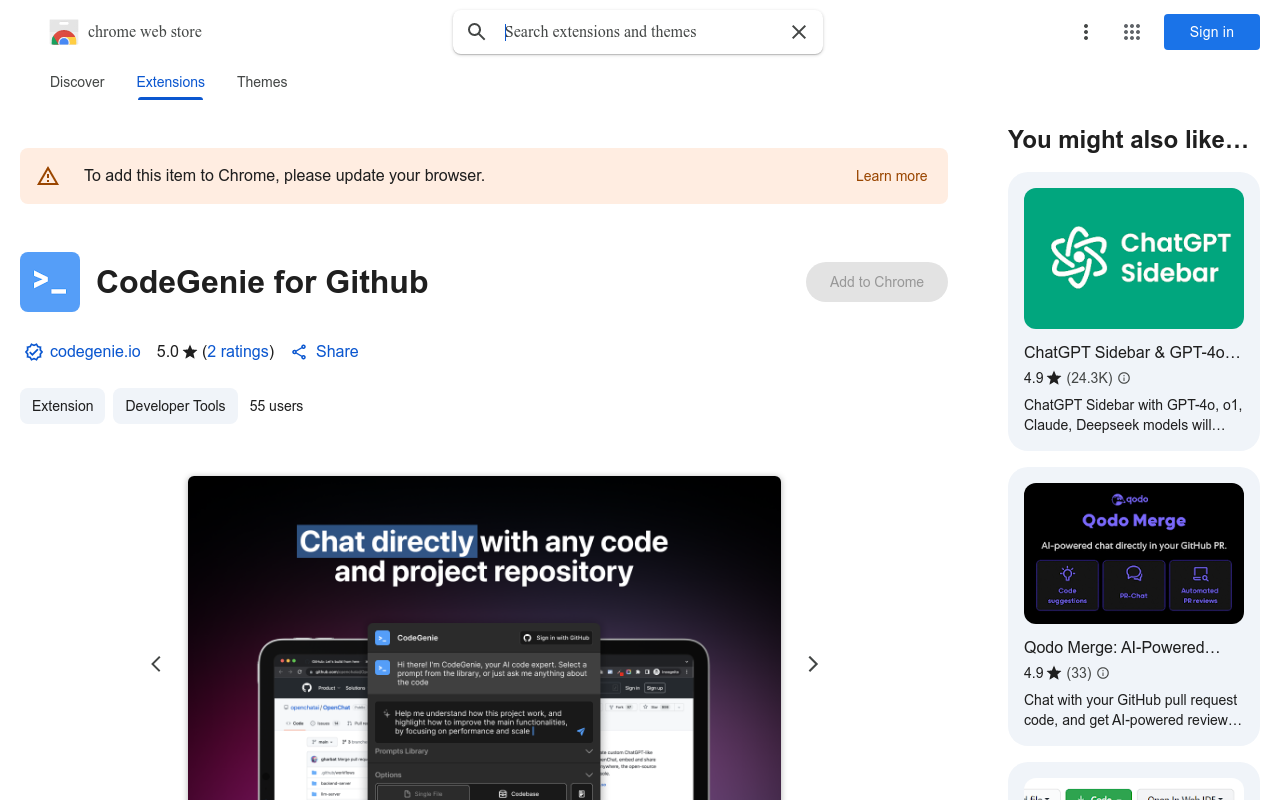Click the ChatGPT Sidebar description text
Screen dimensions: 1280x800
coord(1133,415)
